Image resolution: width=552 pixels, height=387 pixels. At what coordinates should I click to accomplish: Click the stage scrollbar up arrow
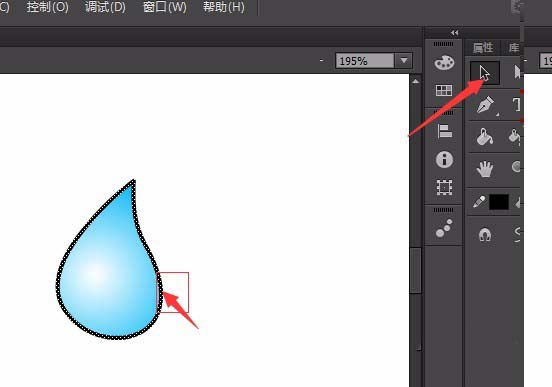coord(415,81)
